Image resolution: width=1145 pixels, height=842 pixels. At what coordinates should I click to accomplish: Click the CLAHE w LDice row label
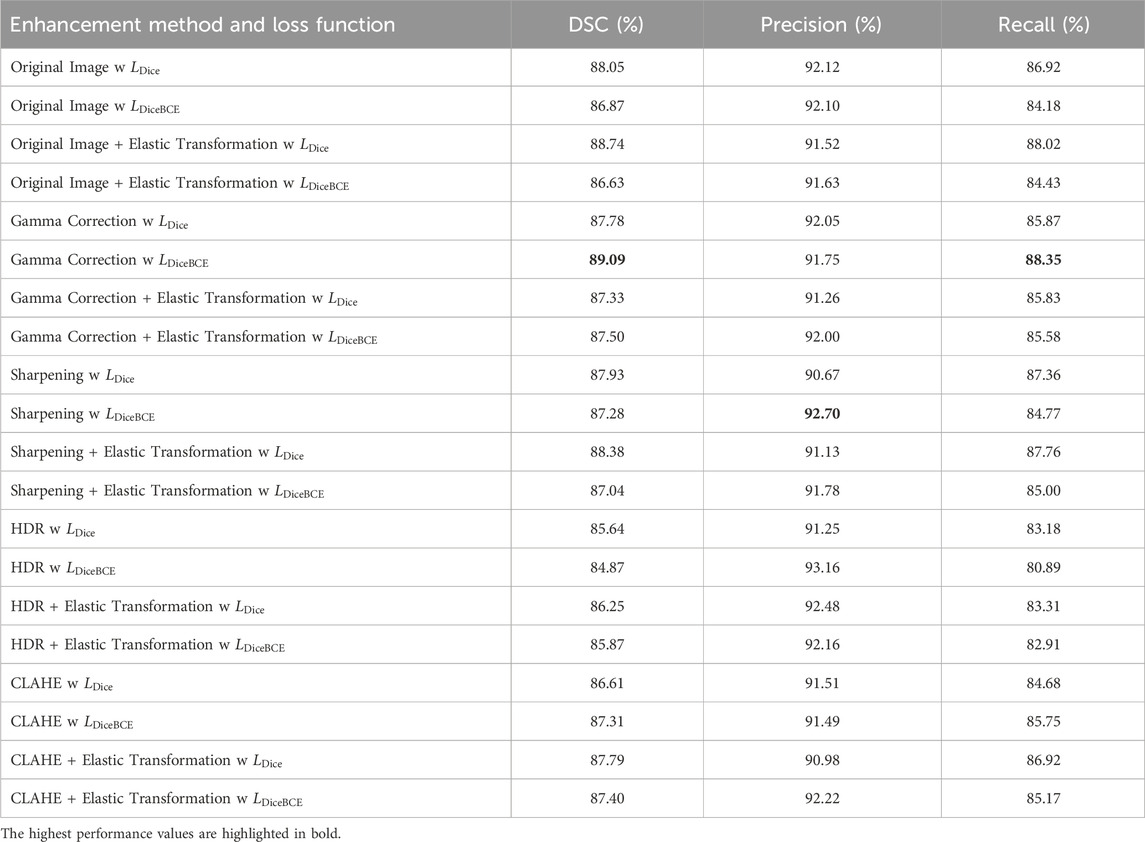(61, 684)
